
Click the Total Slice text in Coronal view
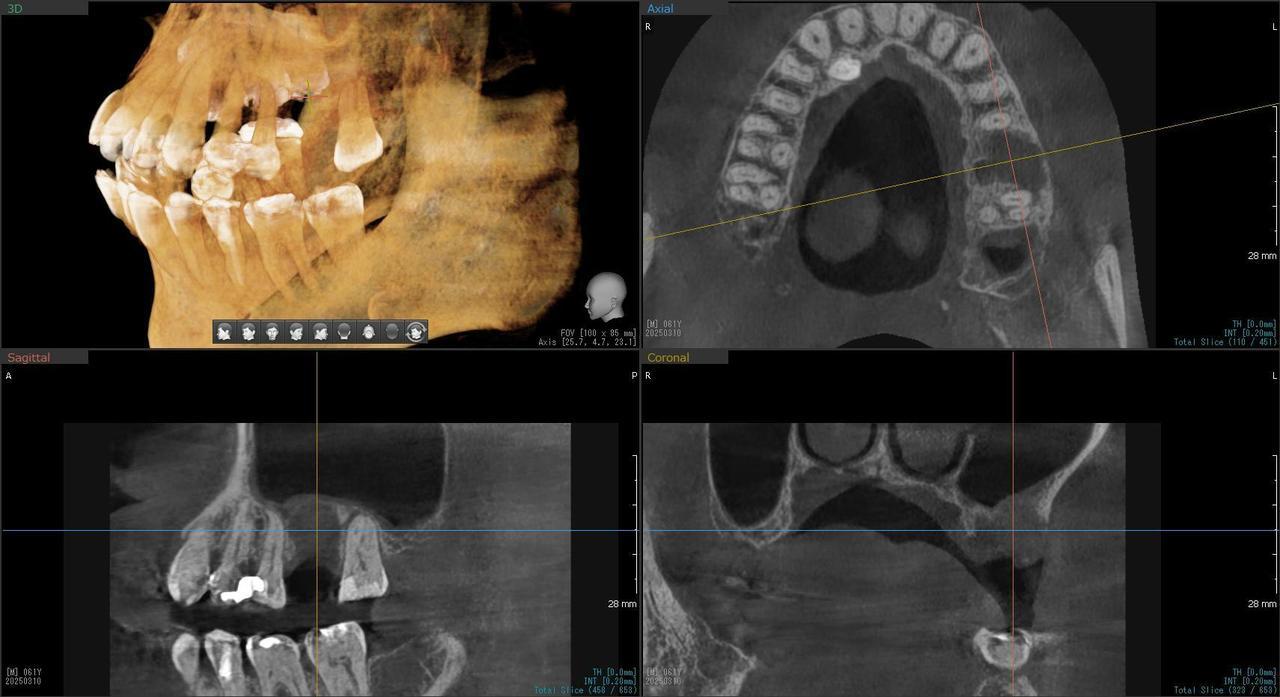click(1225, 690)
